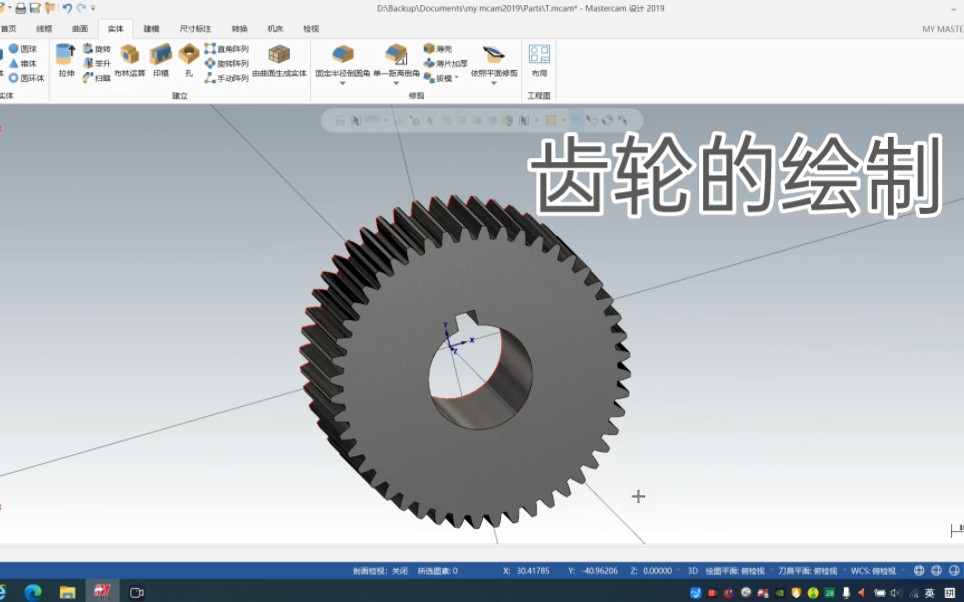Click the Mastercam taskbar icon
This screenshot has width=964, height=602.
pos(102,592)
